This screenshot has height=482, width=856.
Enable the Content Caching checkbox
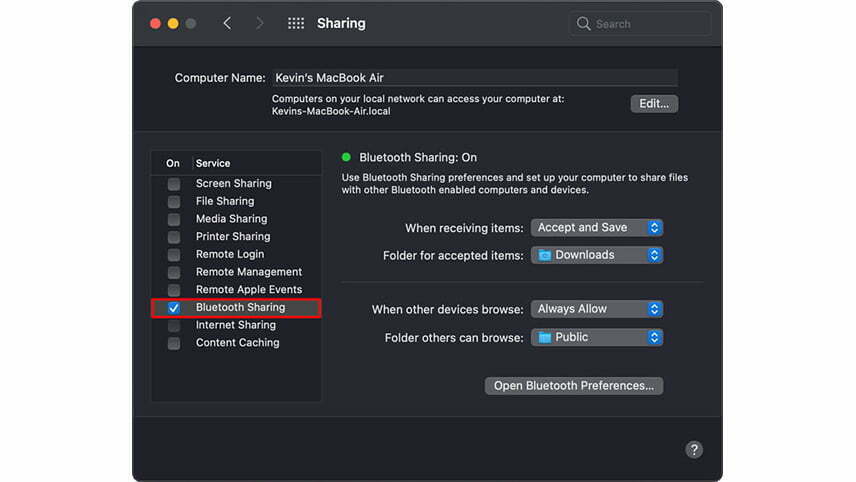[x=174, y=343]
